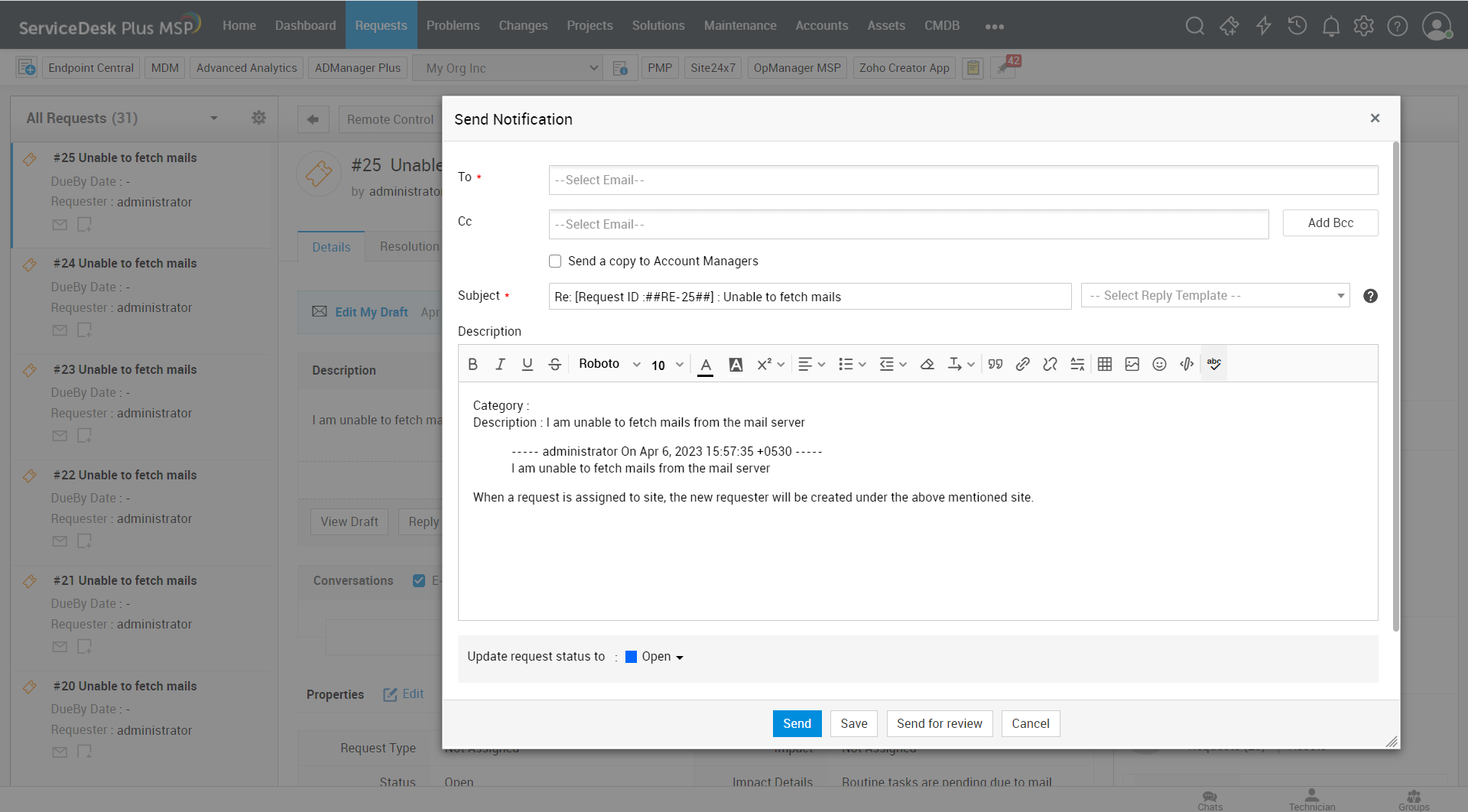Toggle the Conversations checkbox

click(x=419, y=580)
